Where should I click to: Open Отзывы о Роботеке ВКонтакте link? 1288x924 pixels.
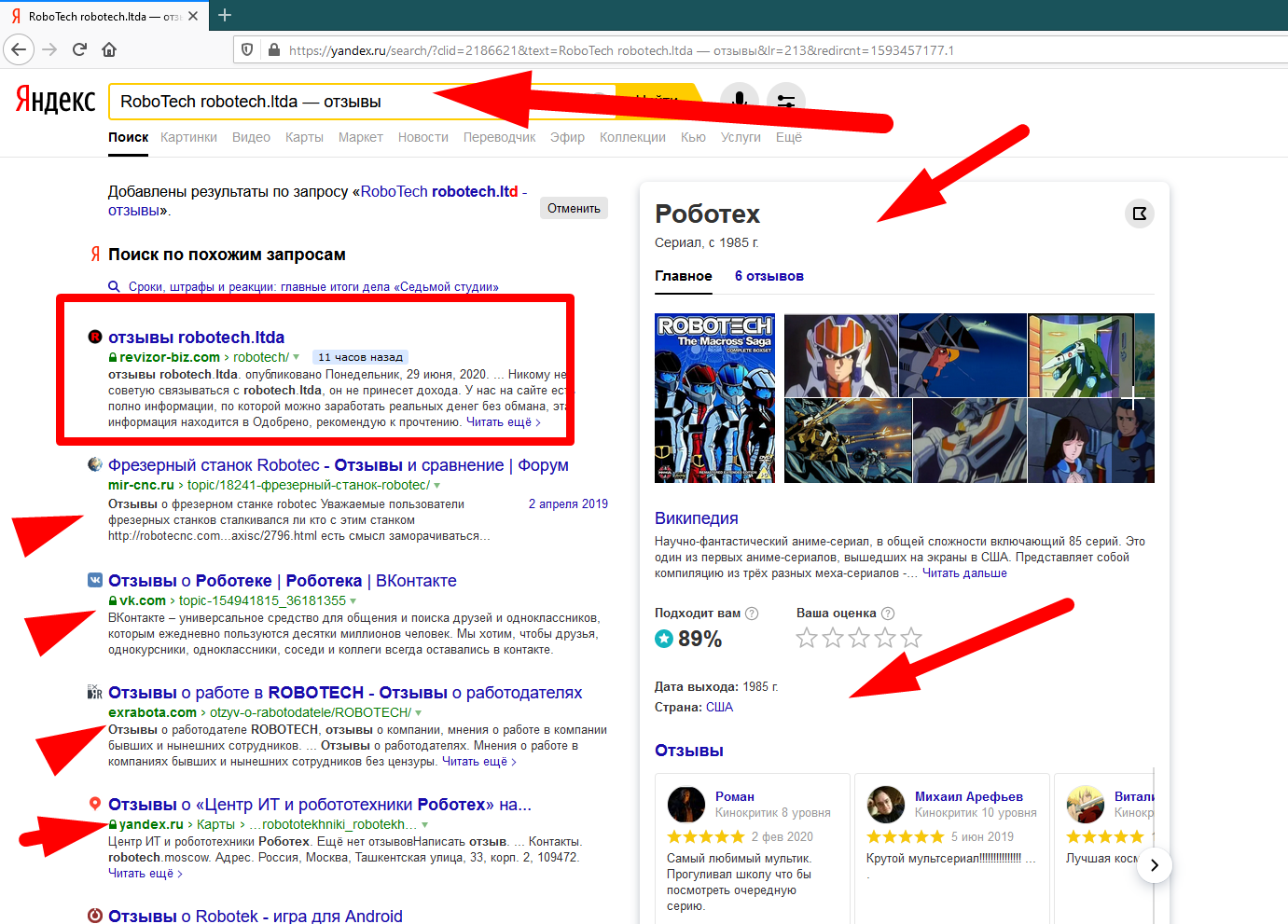(282, 581)
